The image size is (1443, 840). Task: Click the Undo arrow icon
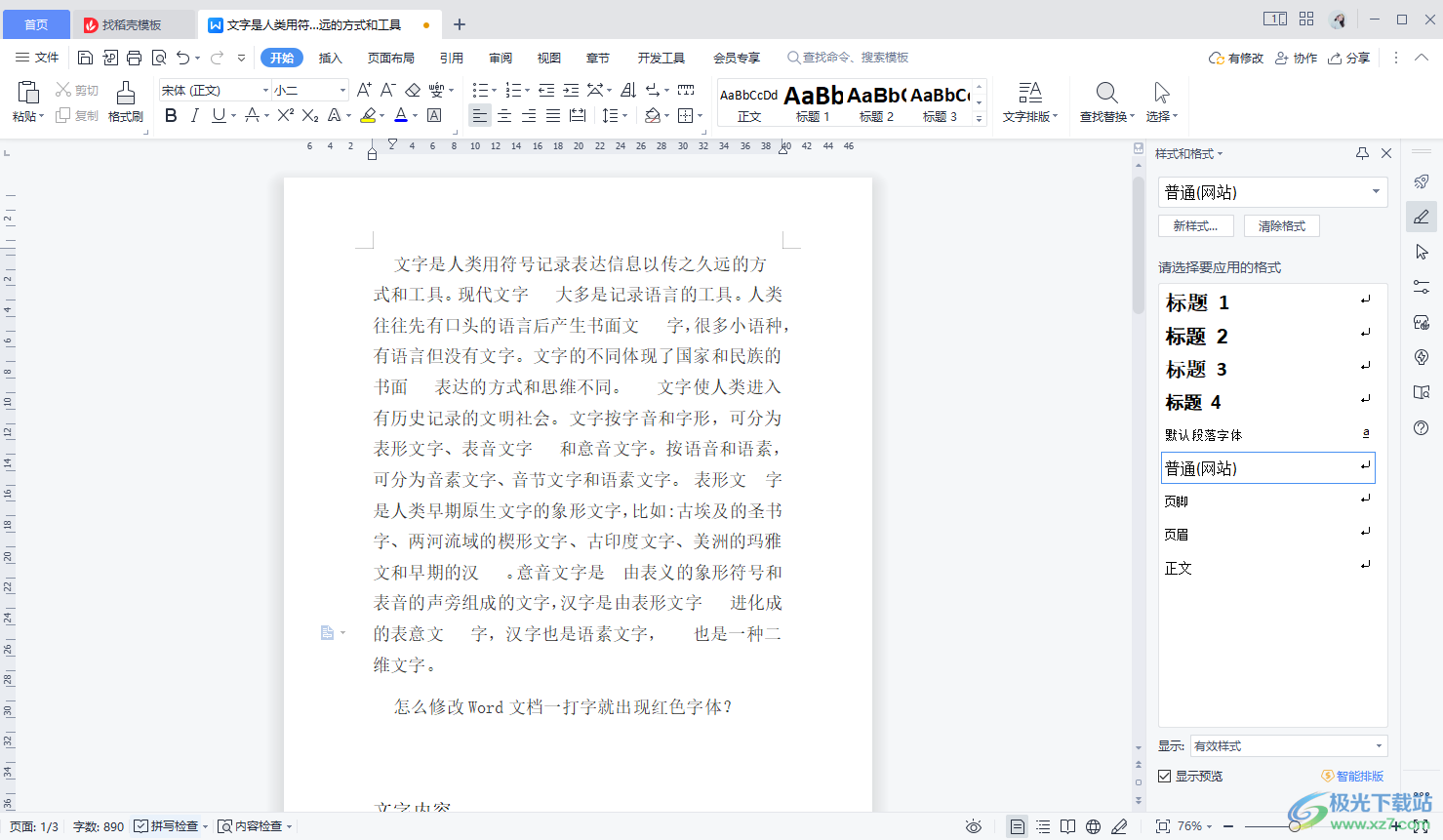pos(182,58)
